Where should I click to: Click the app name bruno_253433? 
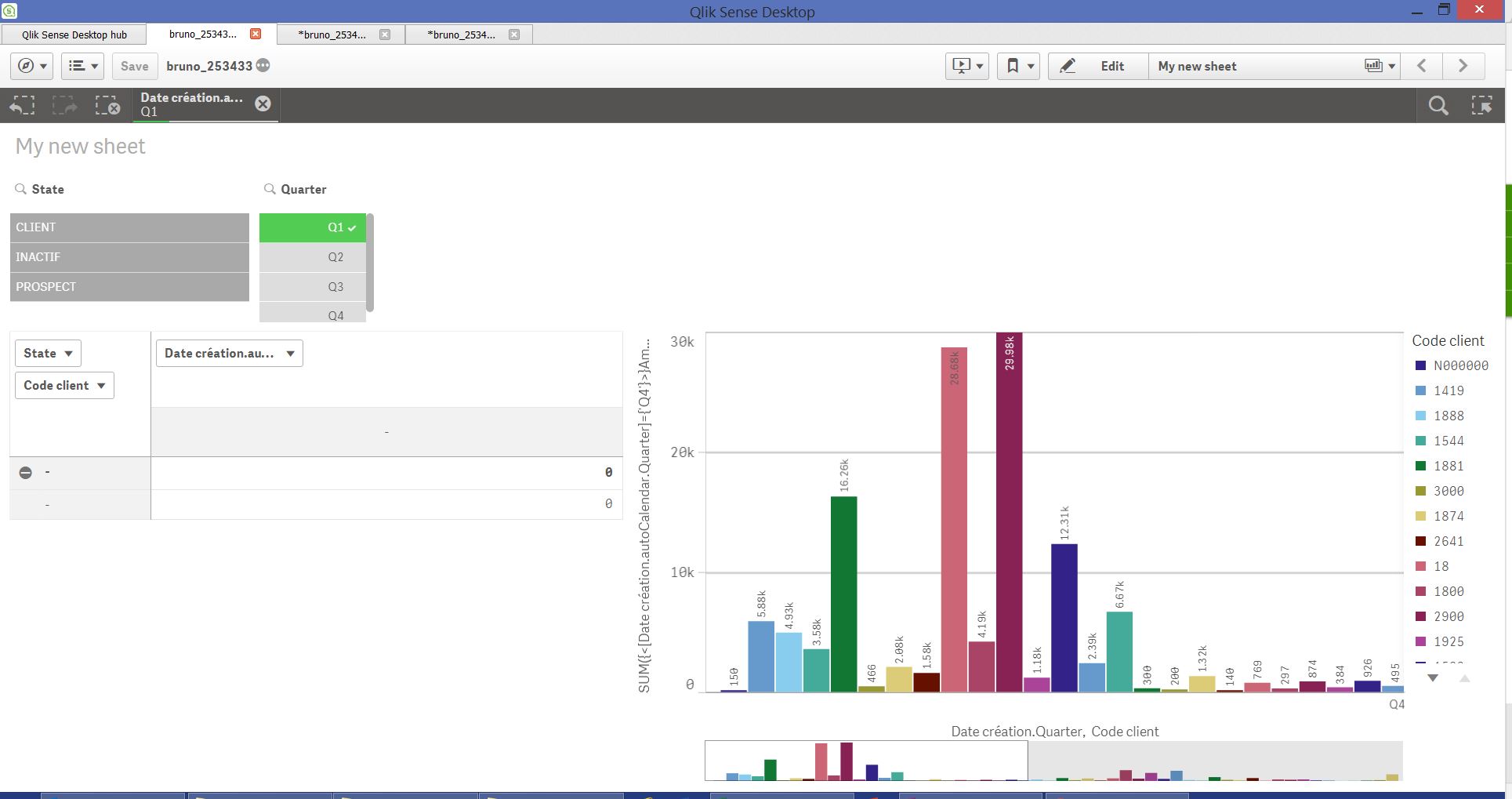[209, 66]
